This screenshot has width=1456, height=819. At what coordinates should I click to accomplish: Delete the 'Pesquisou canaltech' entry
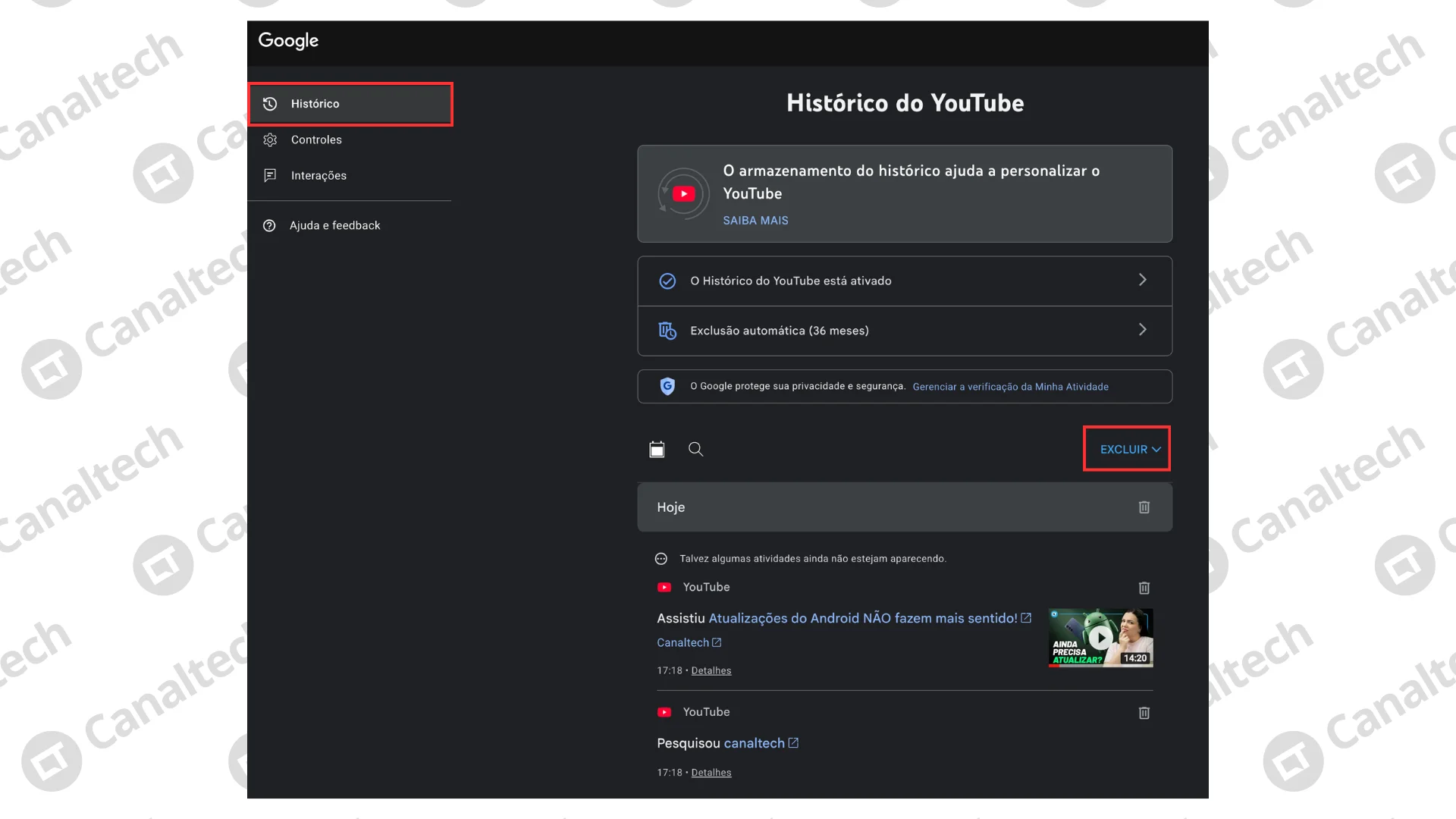(1144, 713)
